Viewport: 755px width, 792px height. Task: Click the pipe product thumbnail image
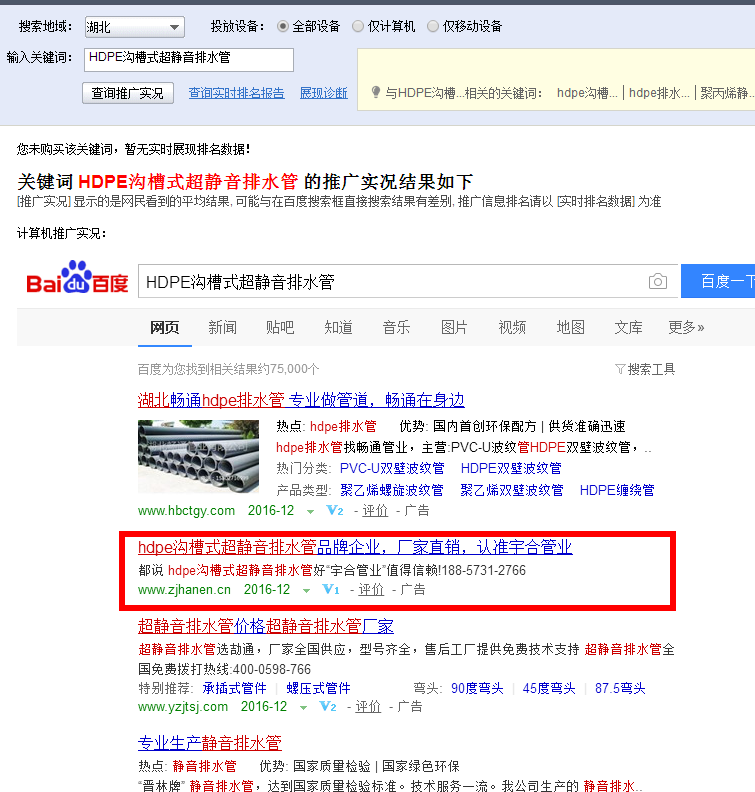[198, 457]
